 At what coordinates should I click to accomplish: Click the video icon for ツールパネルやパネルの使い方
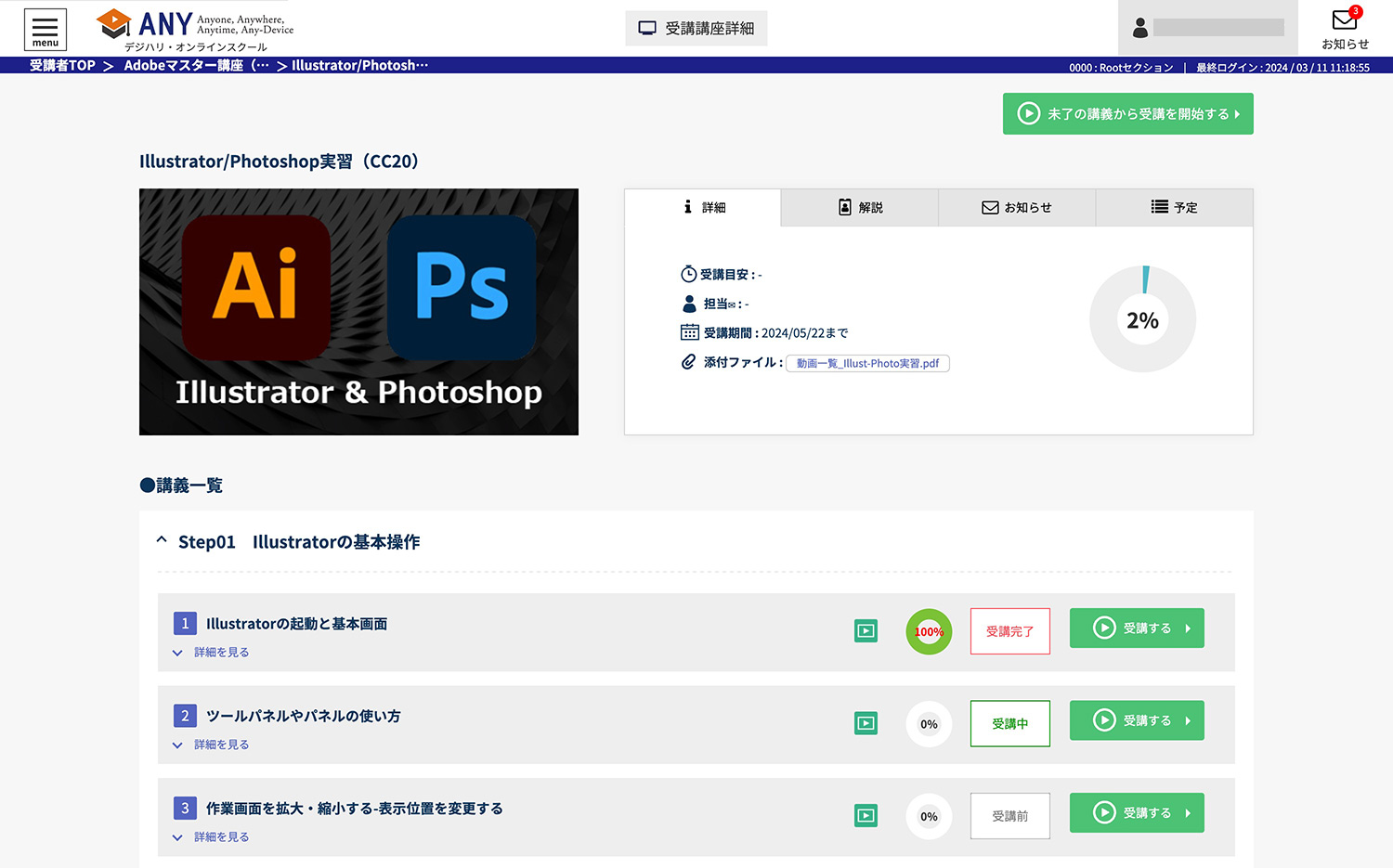[866, 723]
